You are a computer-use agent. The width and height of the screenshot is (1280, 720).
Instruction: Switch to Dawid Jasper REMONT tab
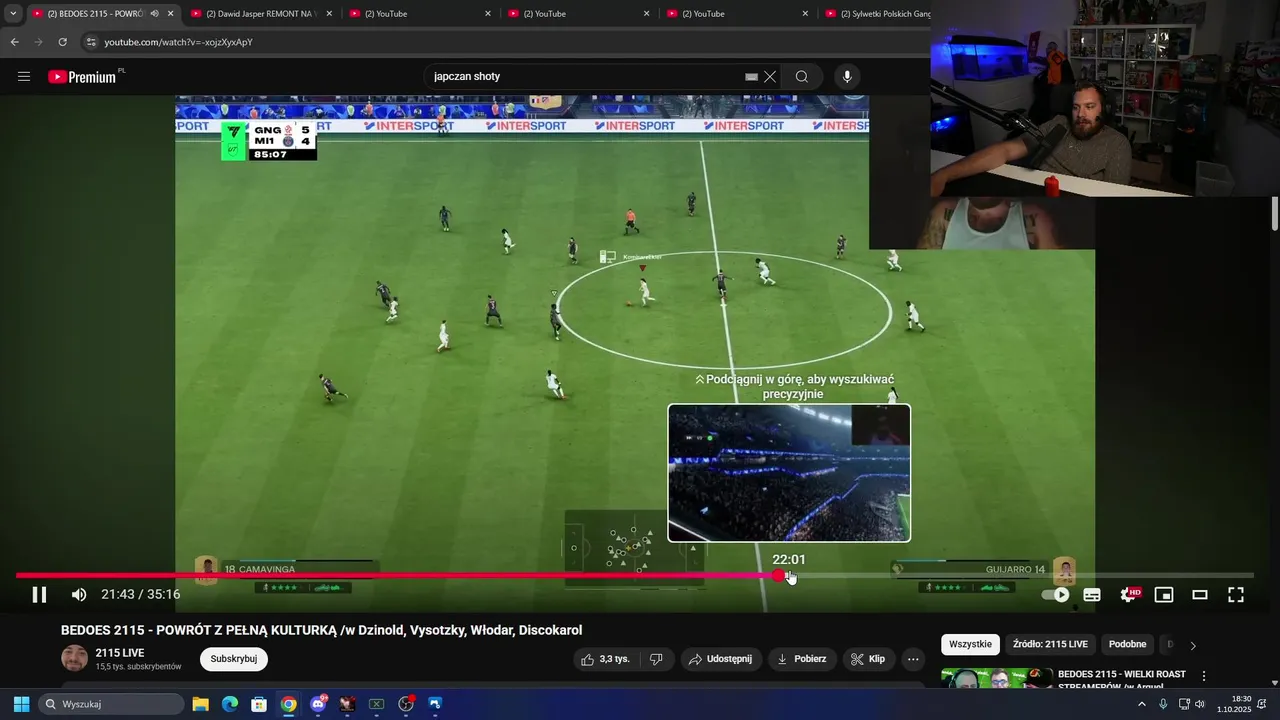[260, 14]
